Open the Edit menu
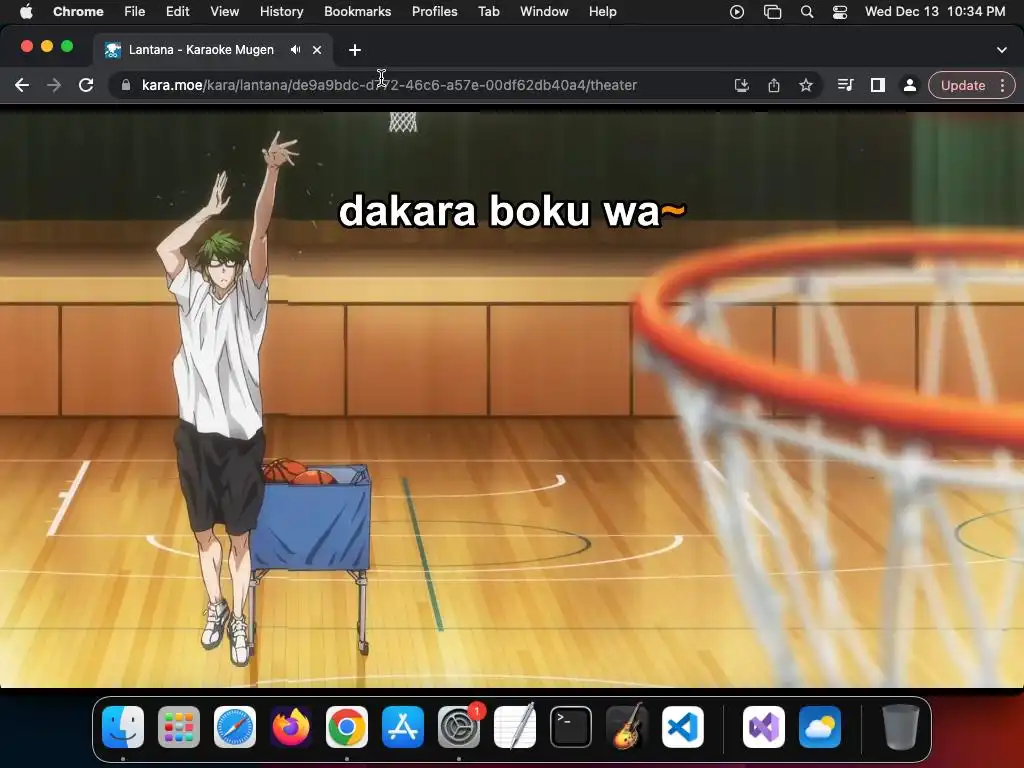The image size is (1024, 768). coord(177,11)
